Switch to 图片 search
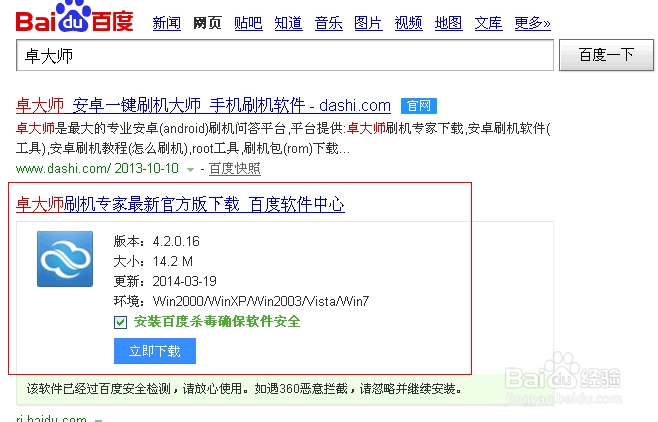Screen dimensions: 658x422 [368, 23]
